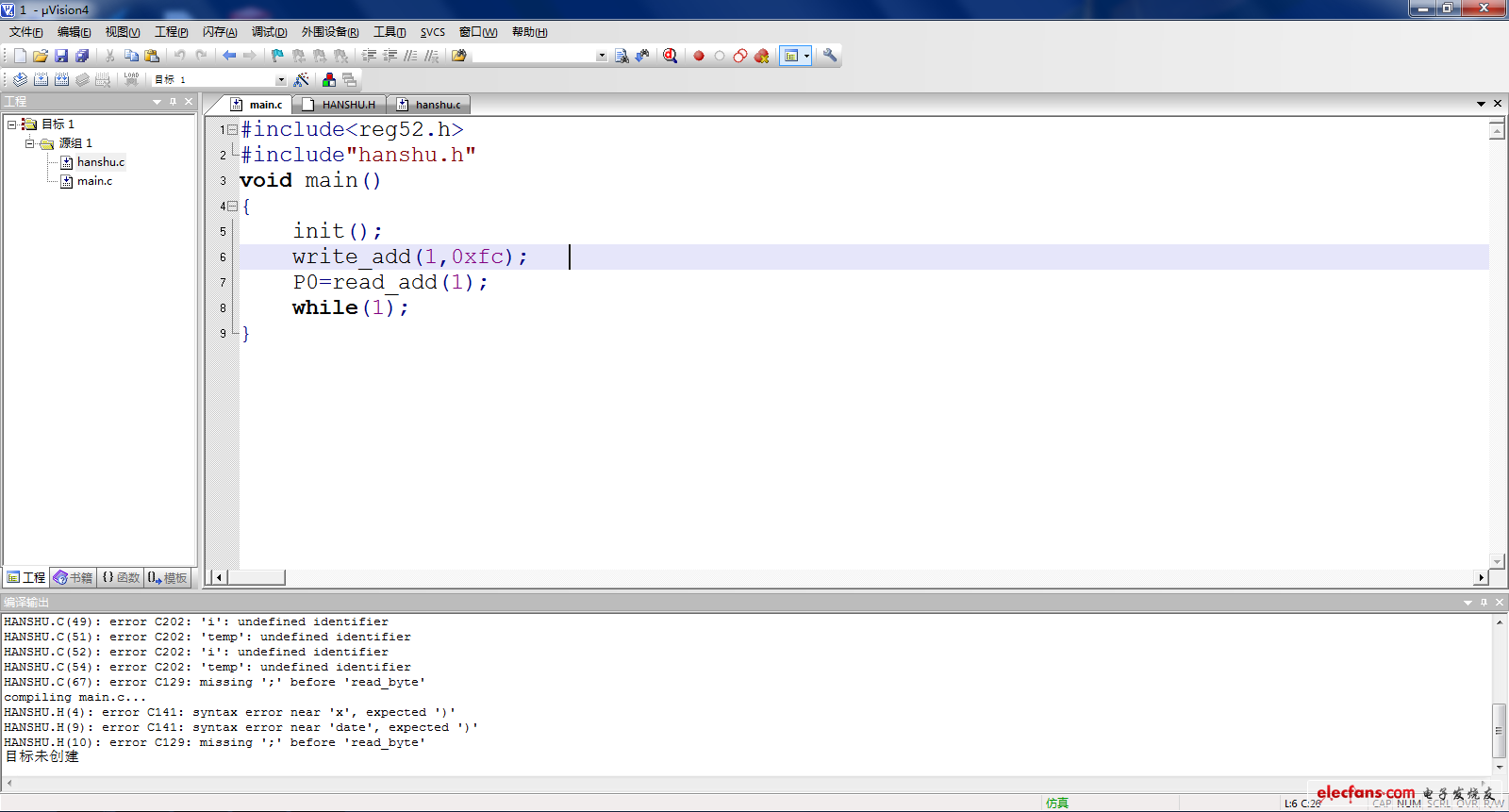Insert a breakpoint with the red dot icon

pos(699,56)
